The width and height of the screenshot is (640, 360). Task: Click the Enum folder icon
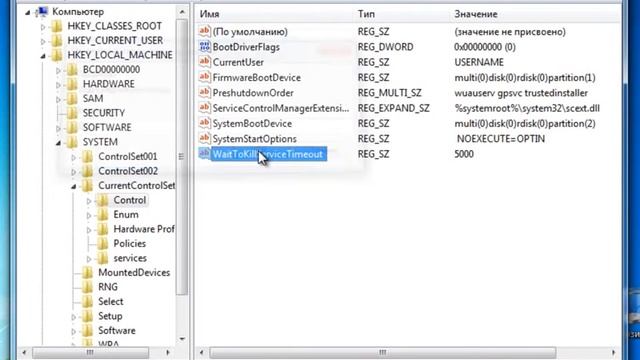(x=103, y=215)
